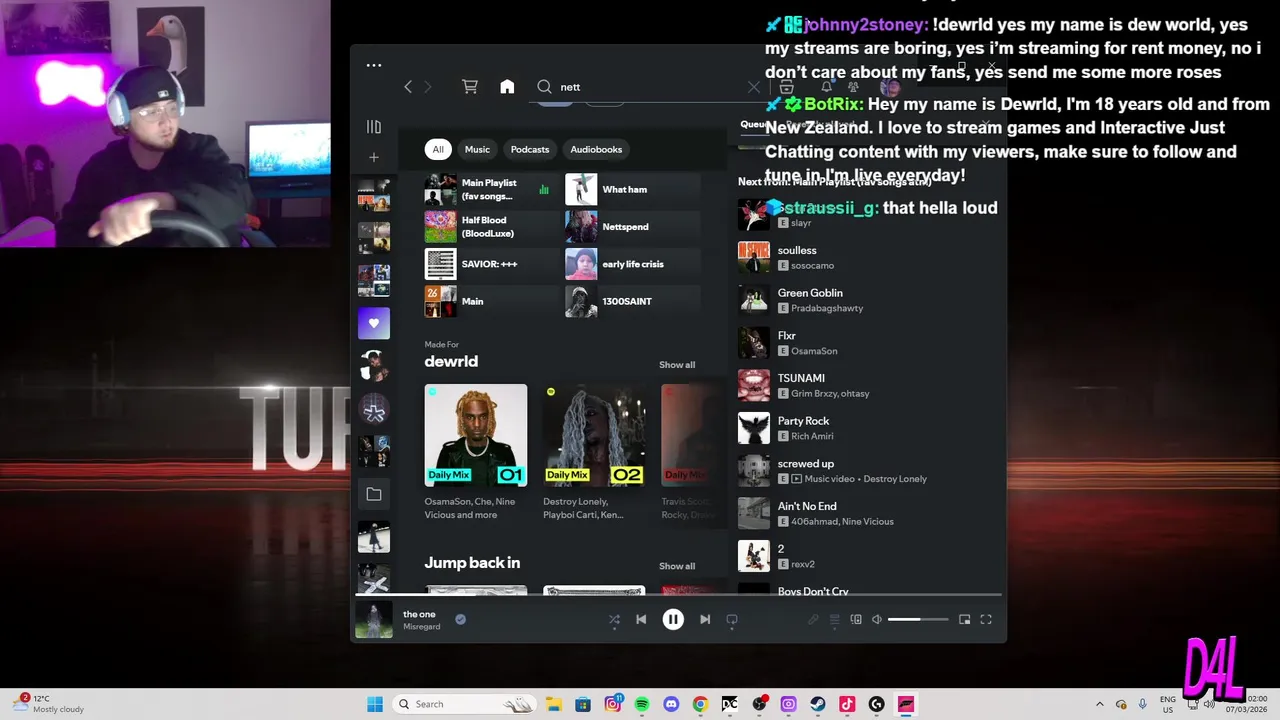This screenshot has height=720, width=1280.
Task: Toggle repeat mode
Action: click(x=732, y=620)
